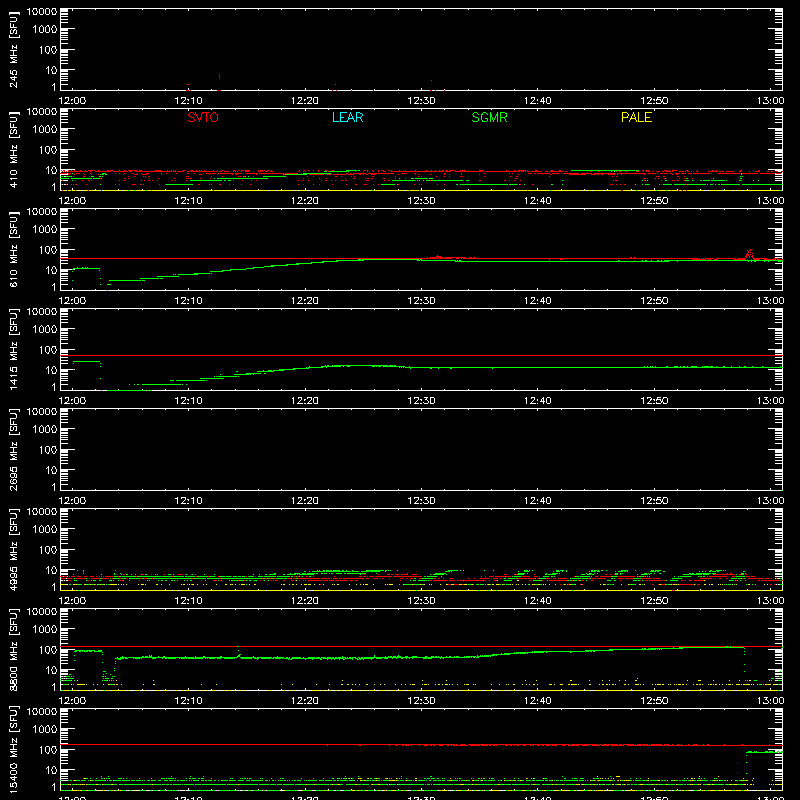This screenshot has height=800, width=800.
Task: Click the red burst spike near 12:58 at 610 MHz
Action: [x=749, y=254]
